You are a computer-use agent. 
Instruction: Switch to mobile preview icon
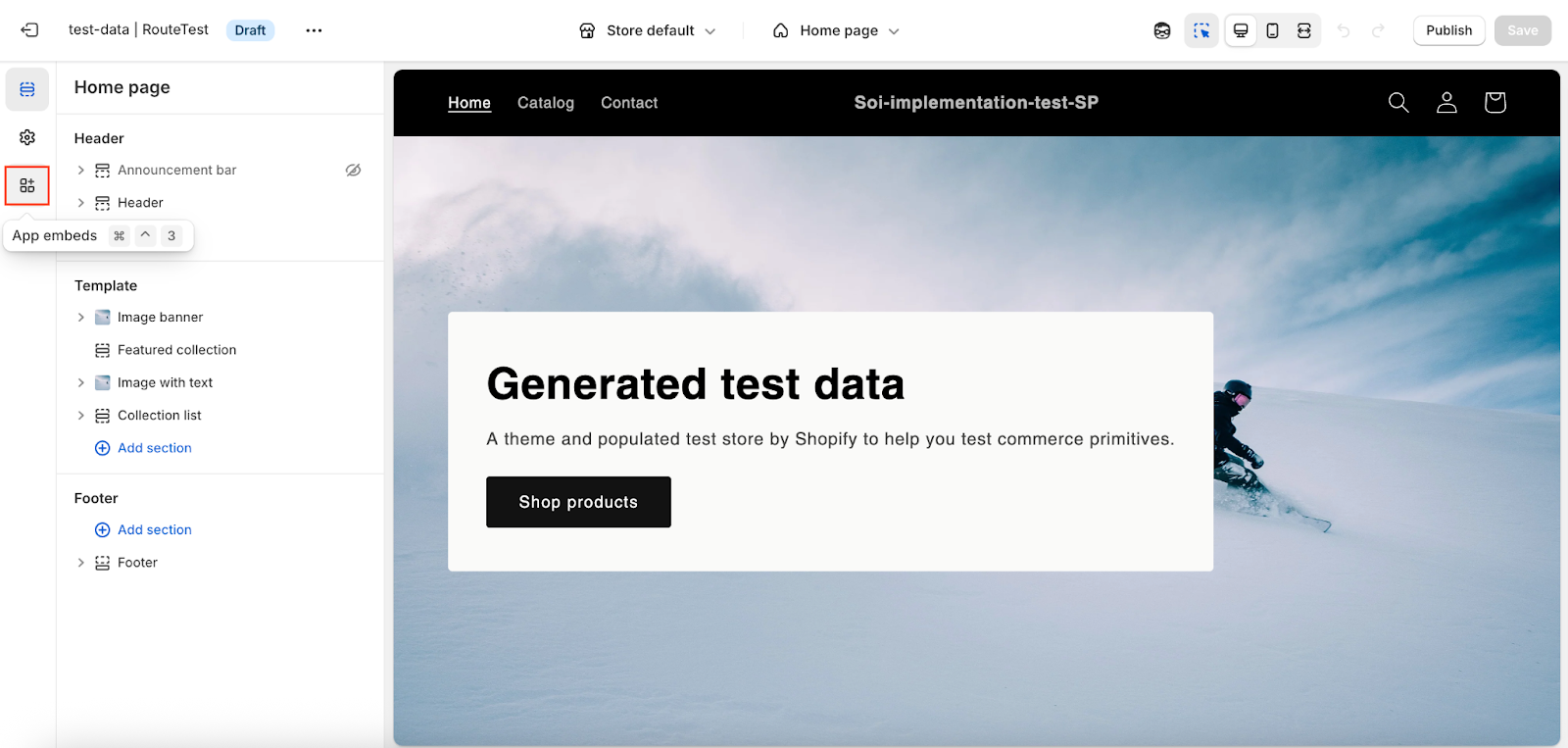point(1272,30)
